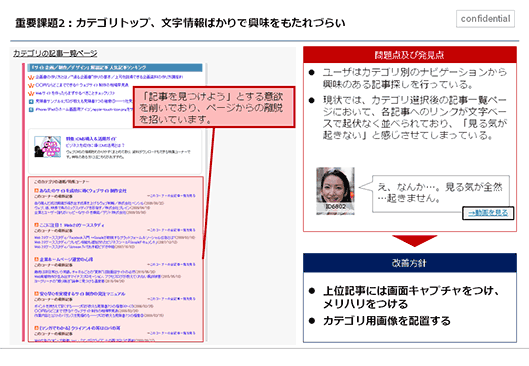Click the speech bubble quote 見る気が全然
529x366 pixels.
pyautogui.click(x=440, y=193)
